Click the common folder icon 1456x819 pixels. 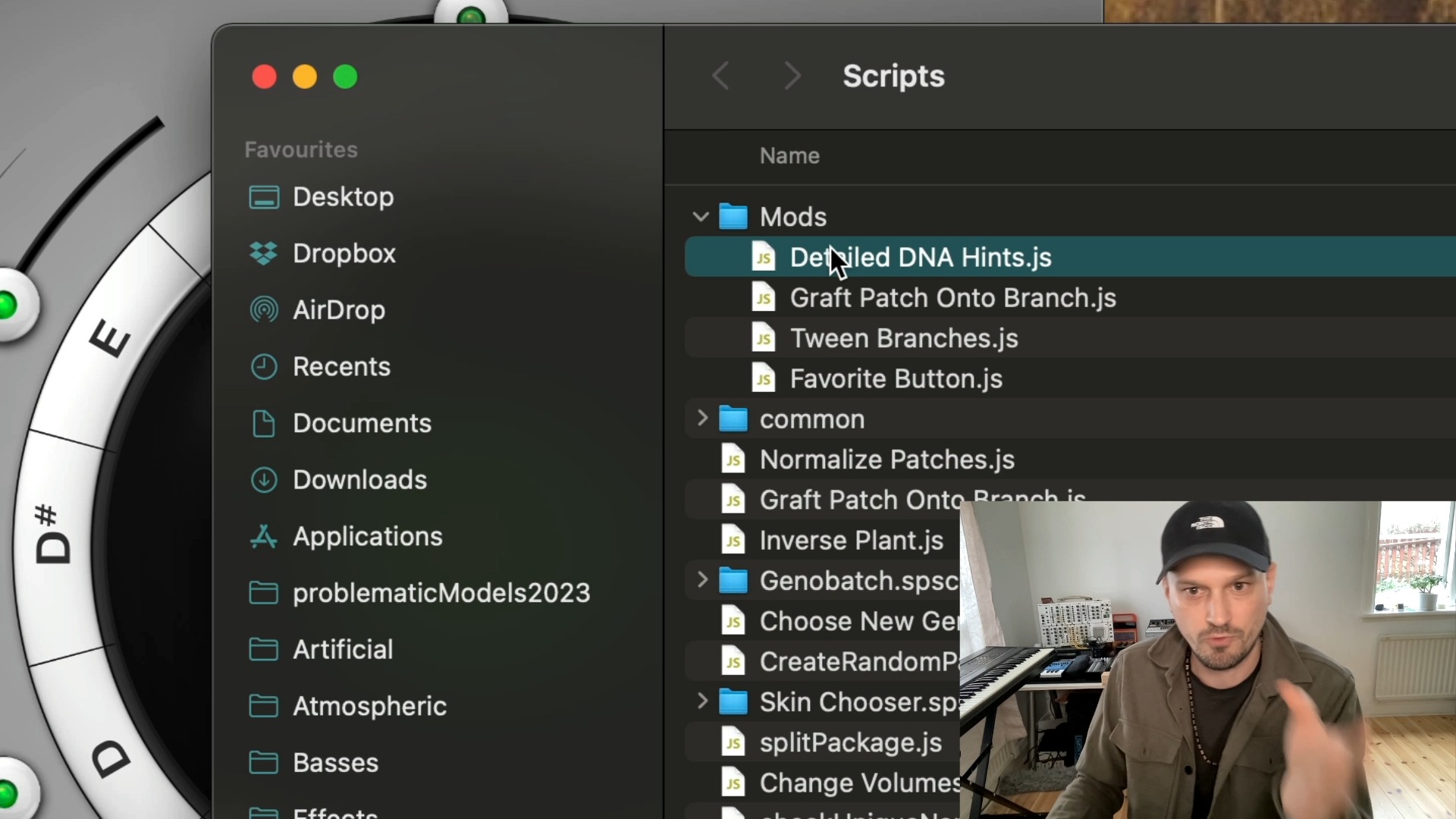(x=733, y=419)
